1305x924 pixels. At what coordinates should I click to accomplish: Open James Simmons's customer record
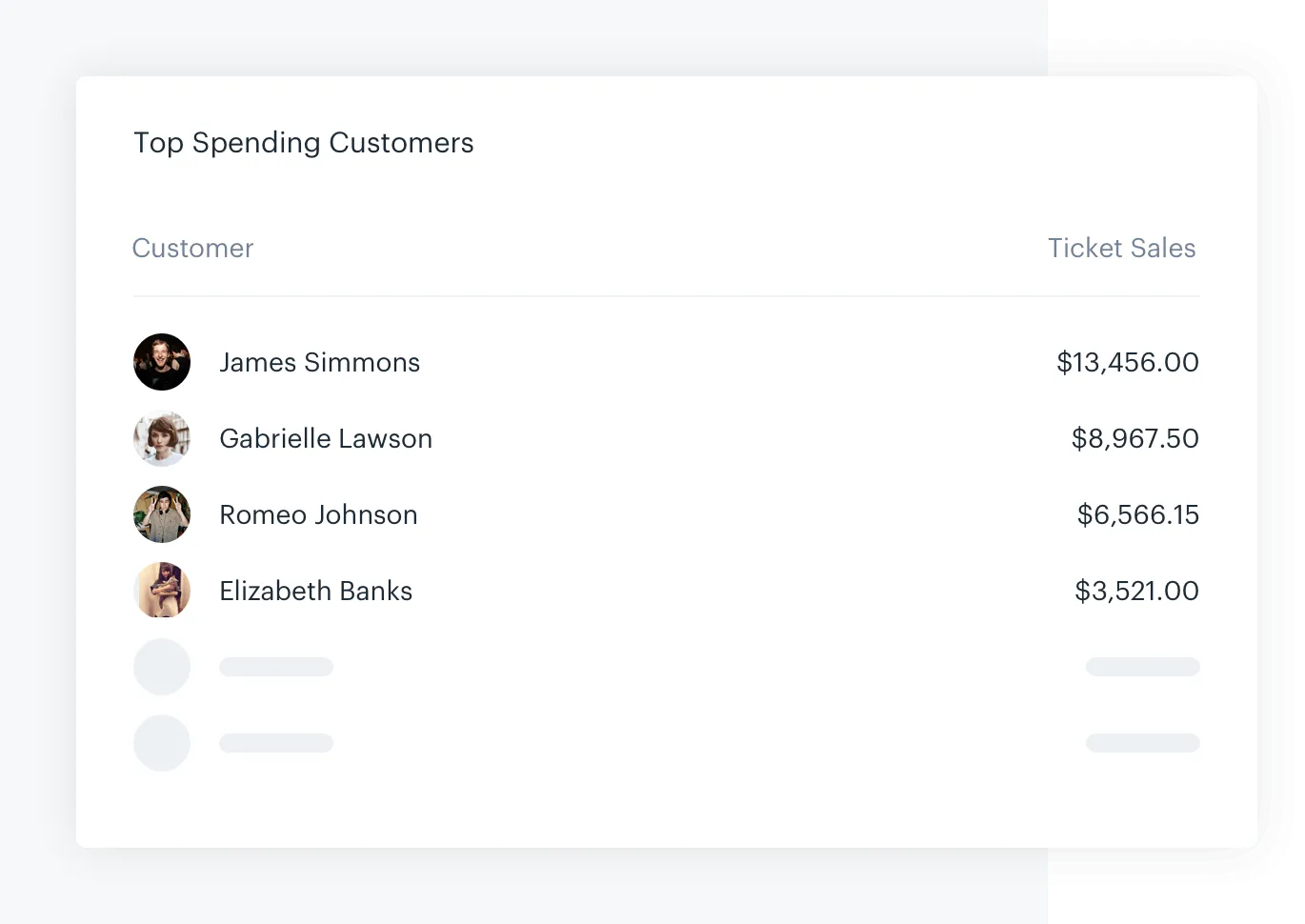319,362
